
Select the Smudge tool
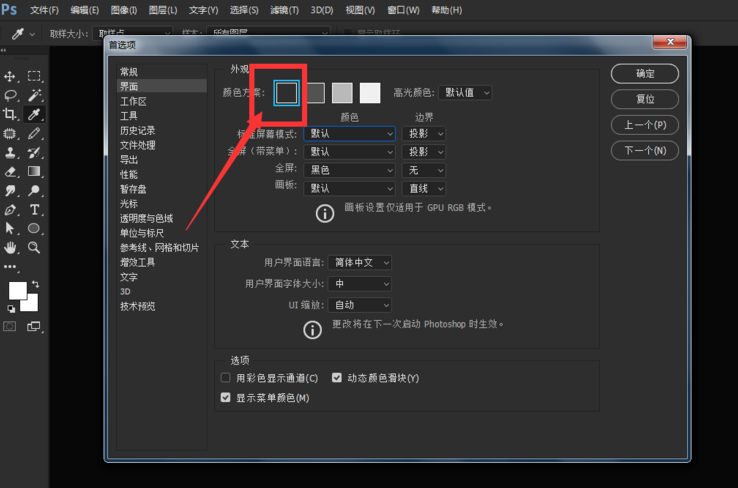click(10, 191)
